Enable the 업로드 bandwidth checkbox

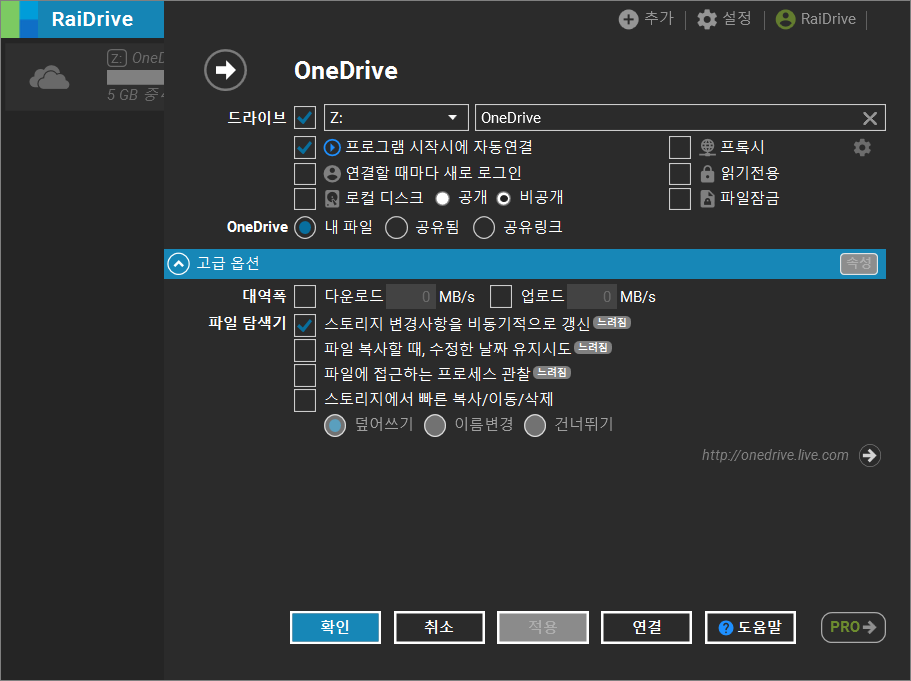pos(501,296)
